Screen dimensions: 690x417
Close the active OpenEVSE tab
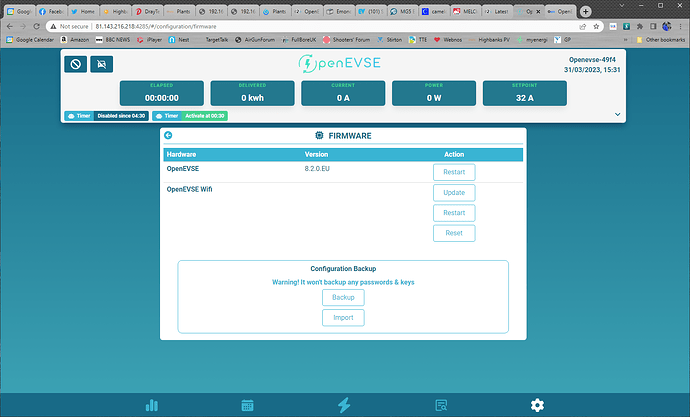pyautogui.click(x=538, y=12)
